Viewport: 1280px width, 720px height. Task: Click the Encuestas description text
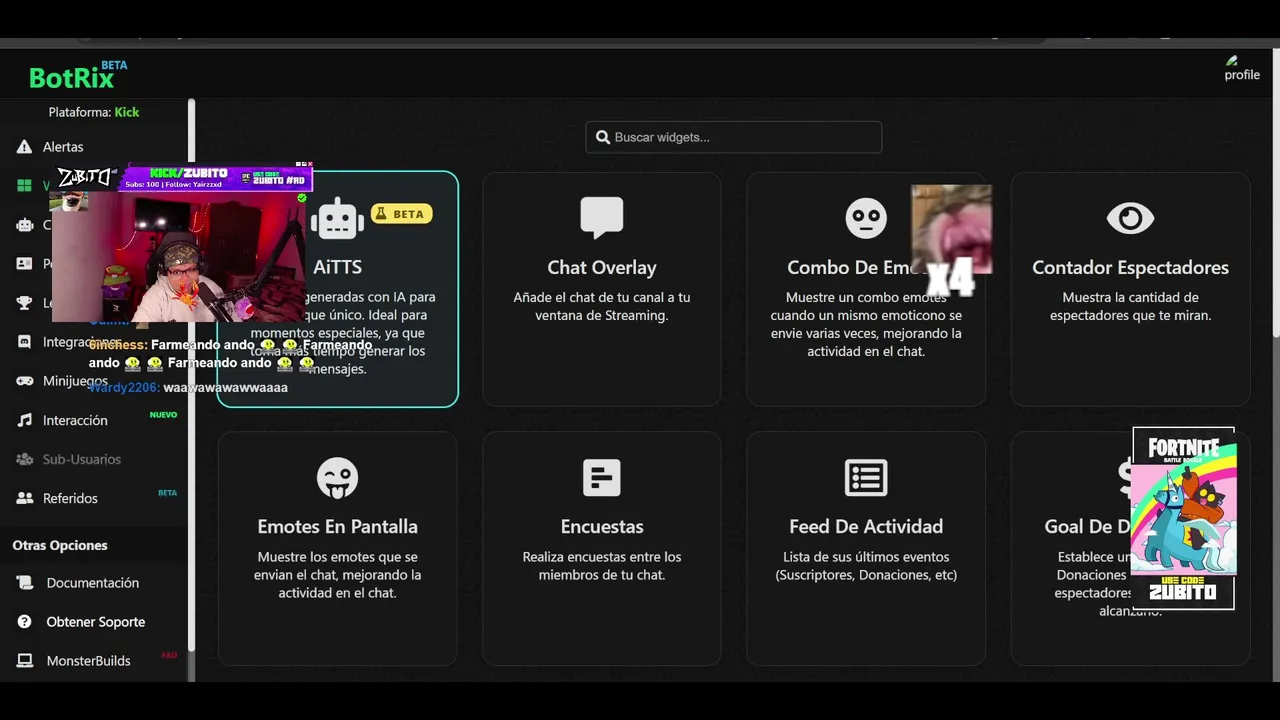click(602, 566)
